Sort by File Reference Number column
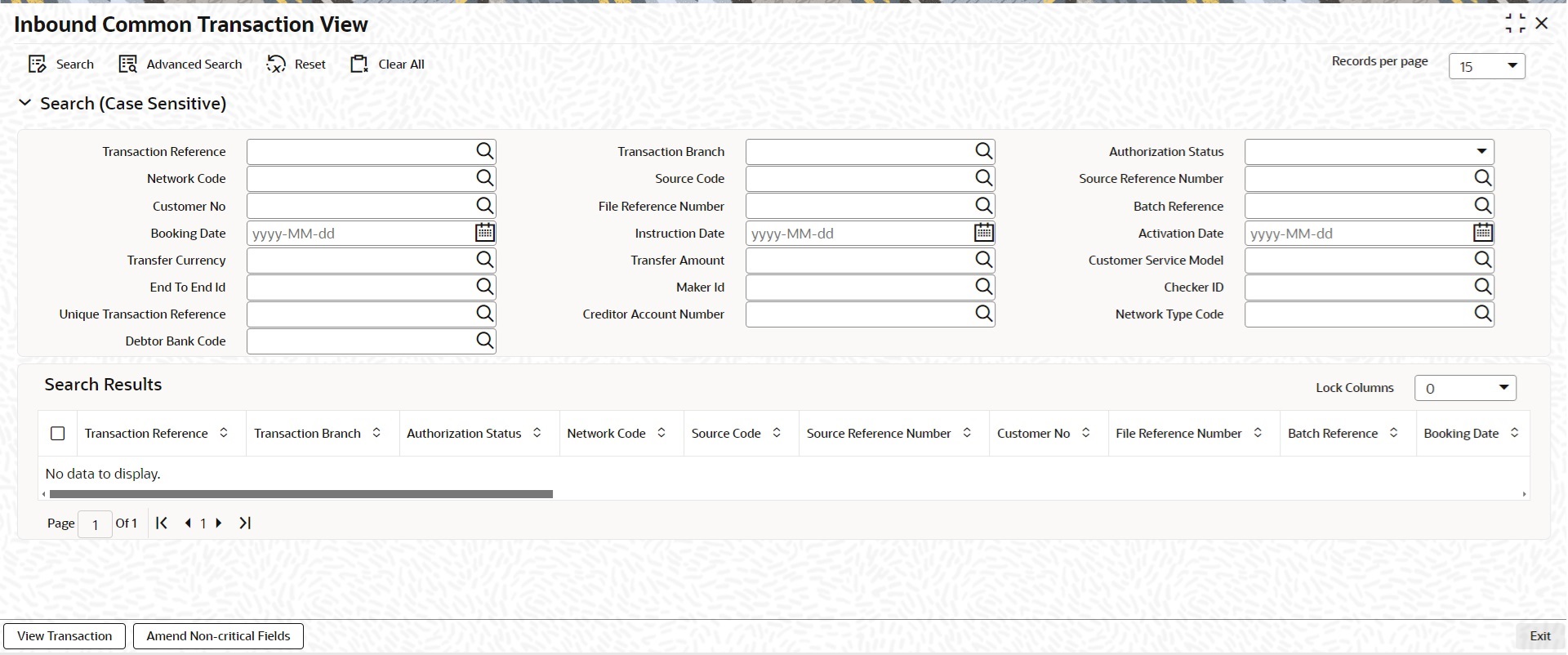Screen dimensions: 1568x655 [x=1258, y=433]
